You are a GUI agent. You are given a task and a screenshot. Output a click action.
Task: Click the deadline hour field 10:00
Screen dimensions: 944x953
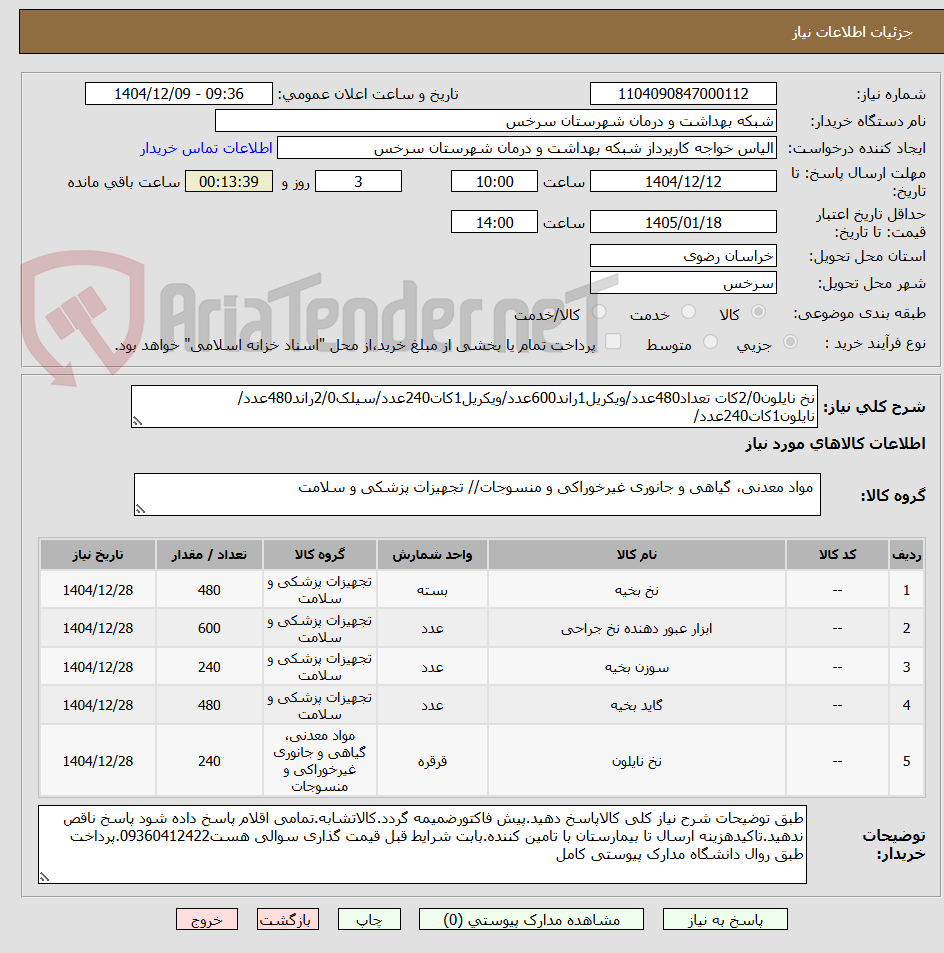tap(494, 181)
